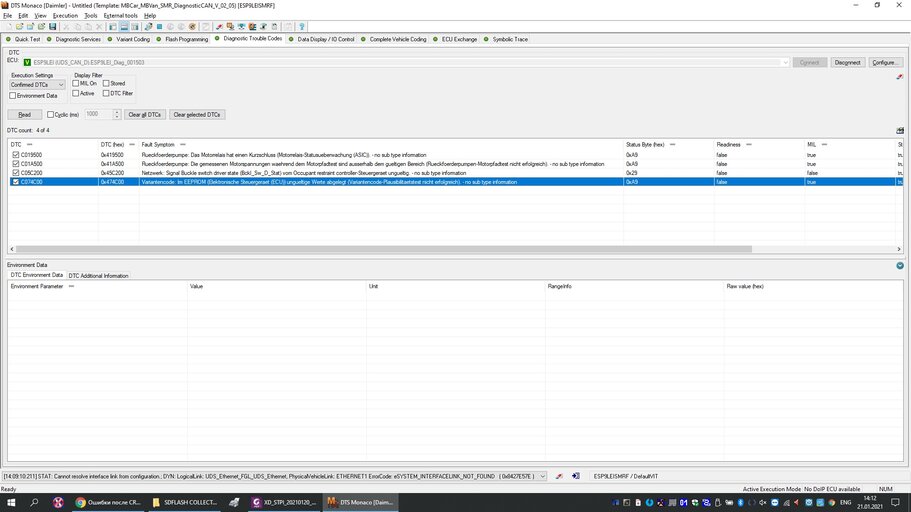Viewport: 911px width, 512px height.
Task: Click the cyclic interval 1000 input field
Action: tap(98, 114)
